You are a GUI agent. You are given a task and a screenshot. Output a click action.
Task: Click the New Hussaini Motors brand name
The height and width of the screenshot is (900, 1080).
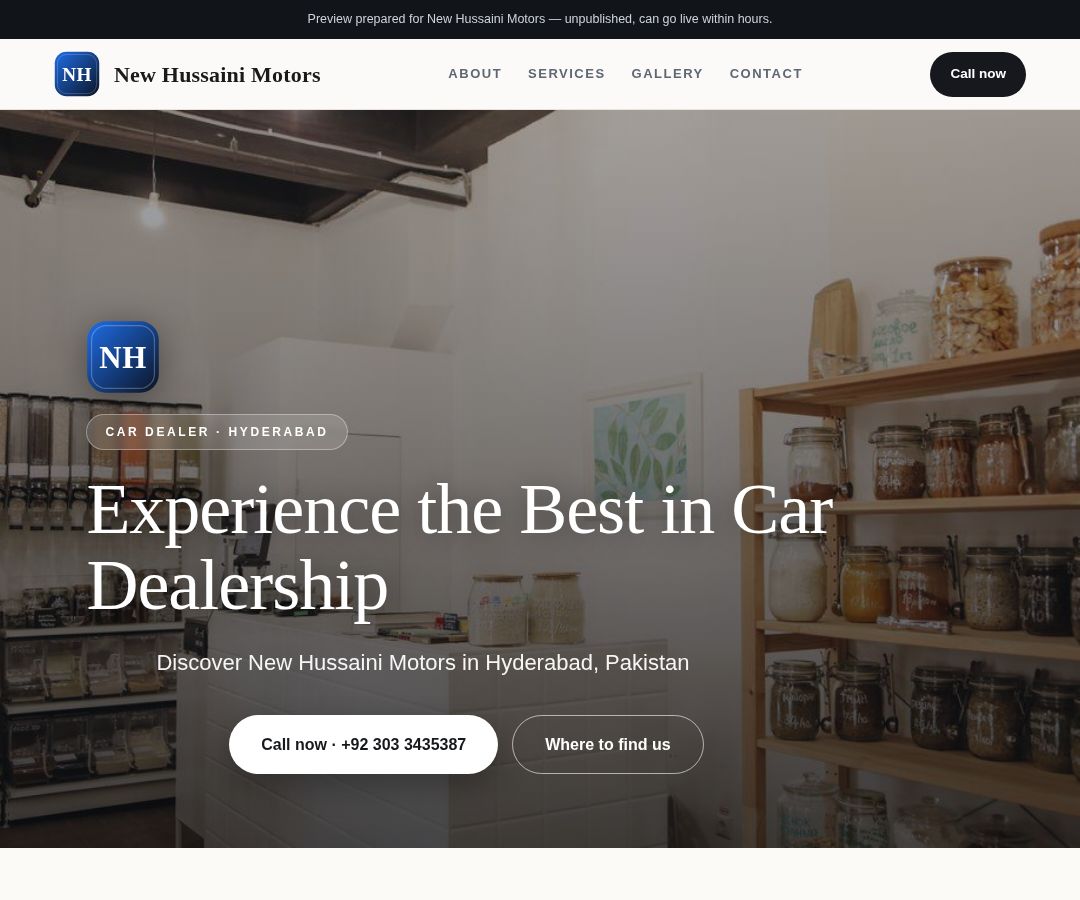(217, 74)
